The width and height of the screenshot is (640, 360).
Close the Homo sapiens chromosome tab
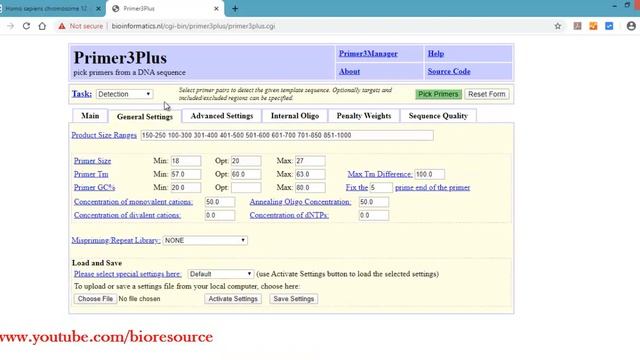pyautogui.click(x=98, y=9)
